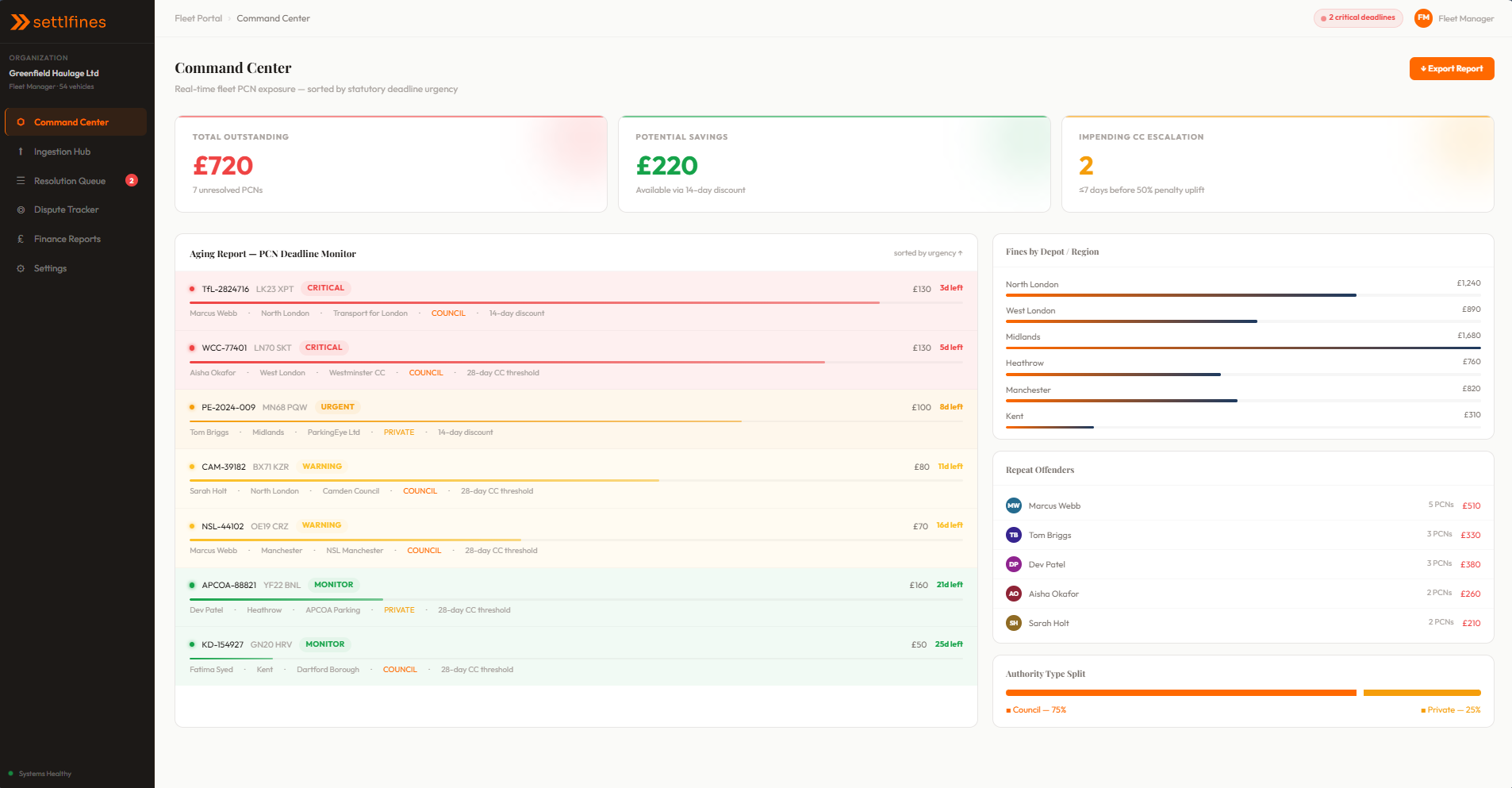Click the Export Report button

(1451, 69)
